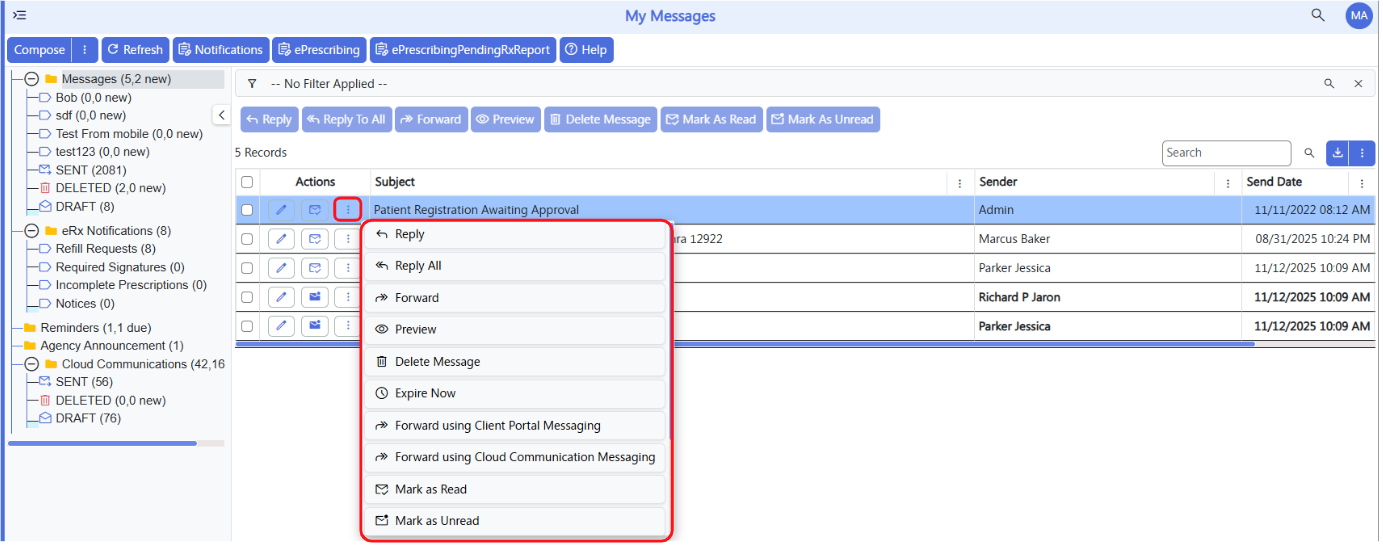Check the Marcus Baker row checkbox
This screenshot has height=547, width=1383.
(247, 239)
